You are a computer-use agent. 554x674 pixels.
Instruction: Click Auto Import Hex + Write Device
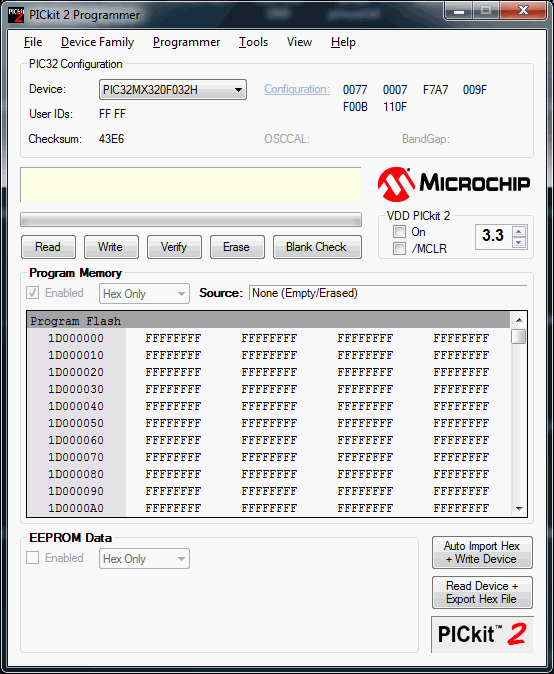click(x=482, y=552)
